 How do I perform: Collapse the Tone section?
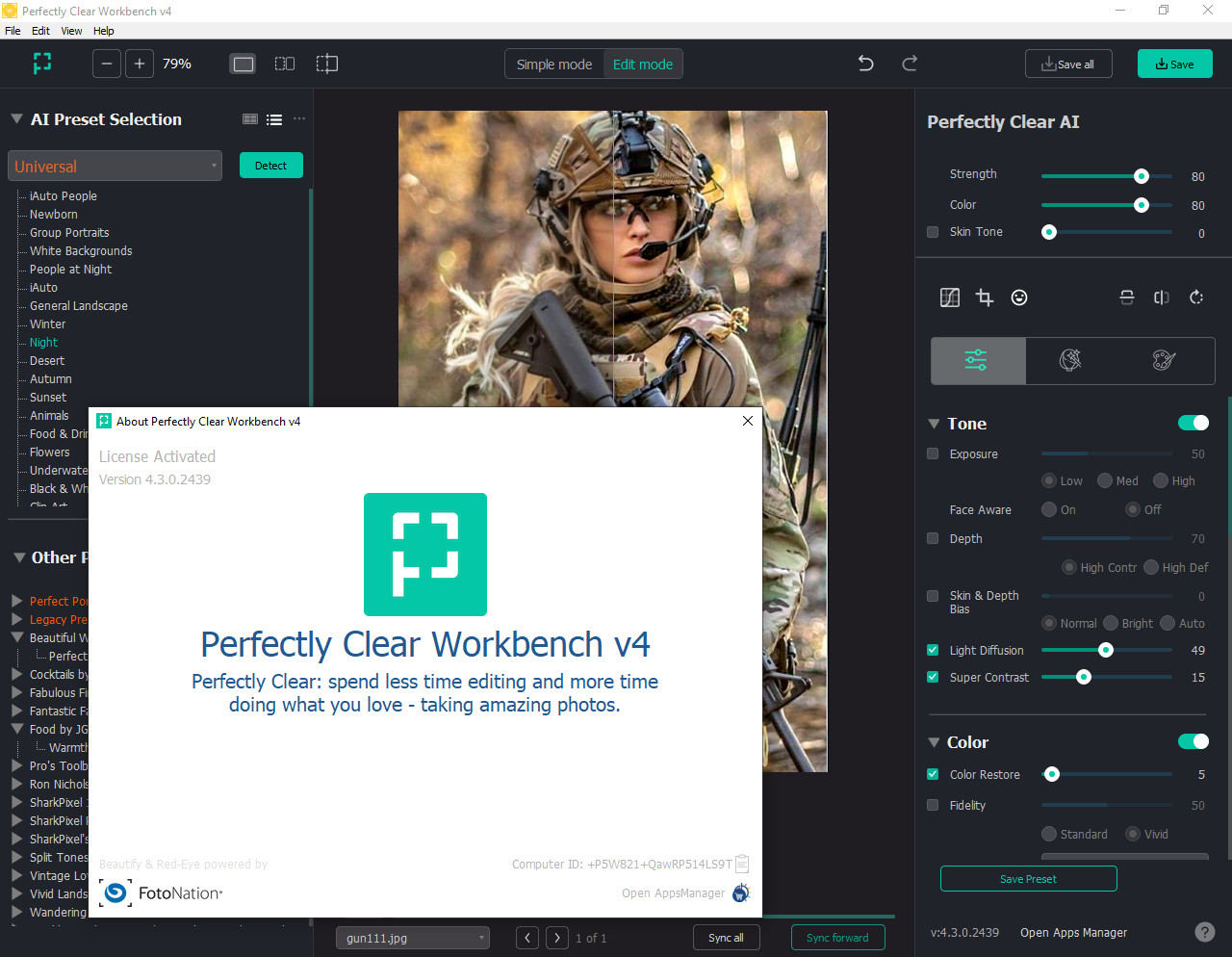tap(934, 424)
